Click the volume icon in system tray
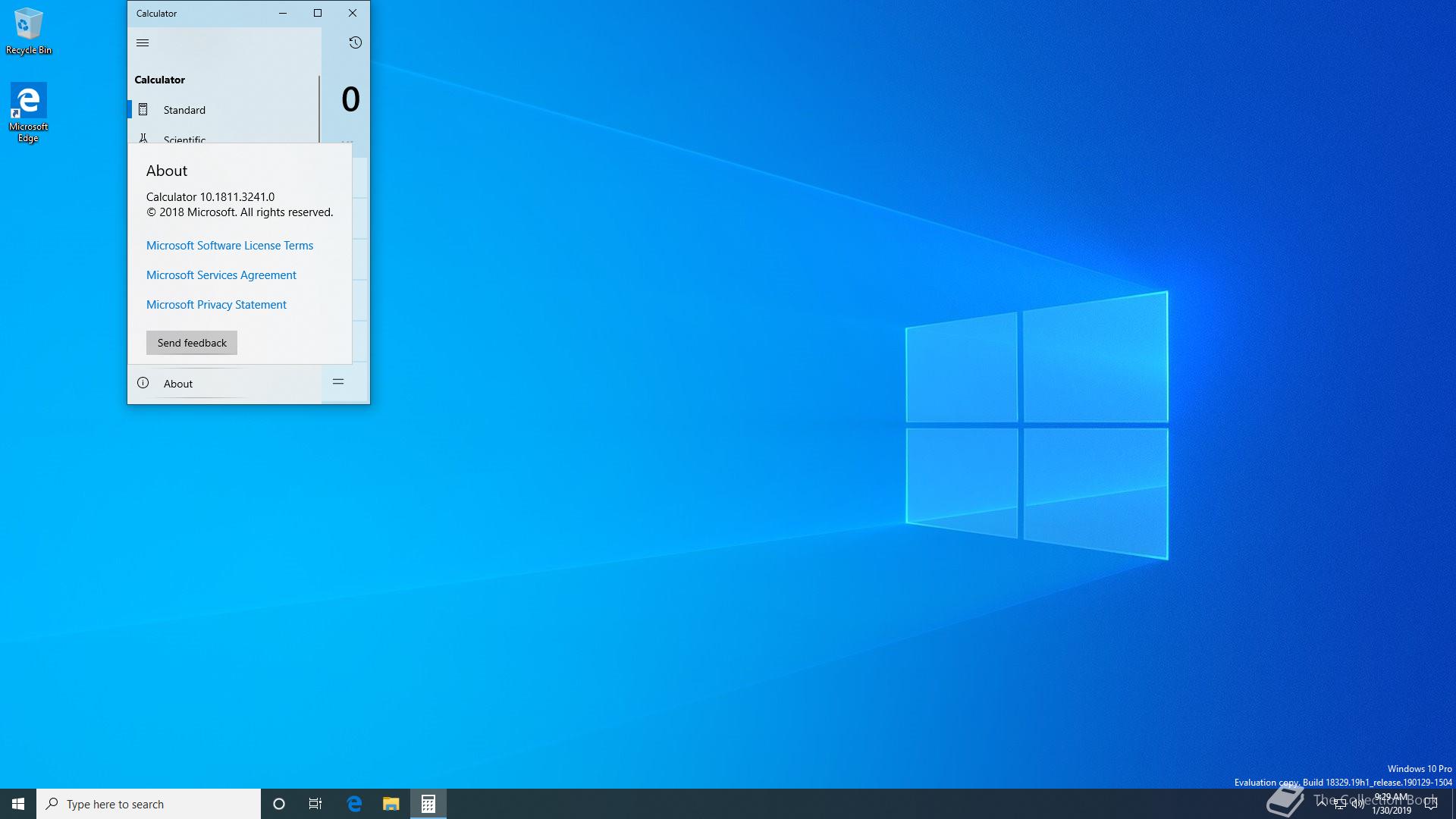 [x=1358, y=804]
